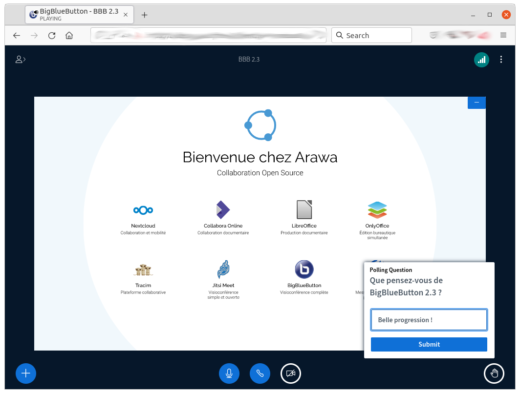520x394 pixels.
Task: Open the blue plus actions menu
Action: (26, 373)
